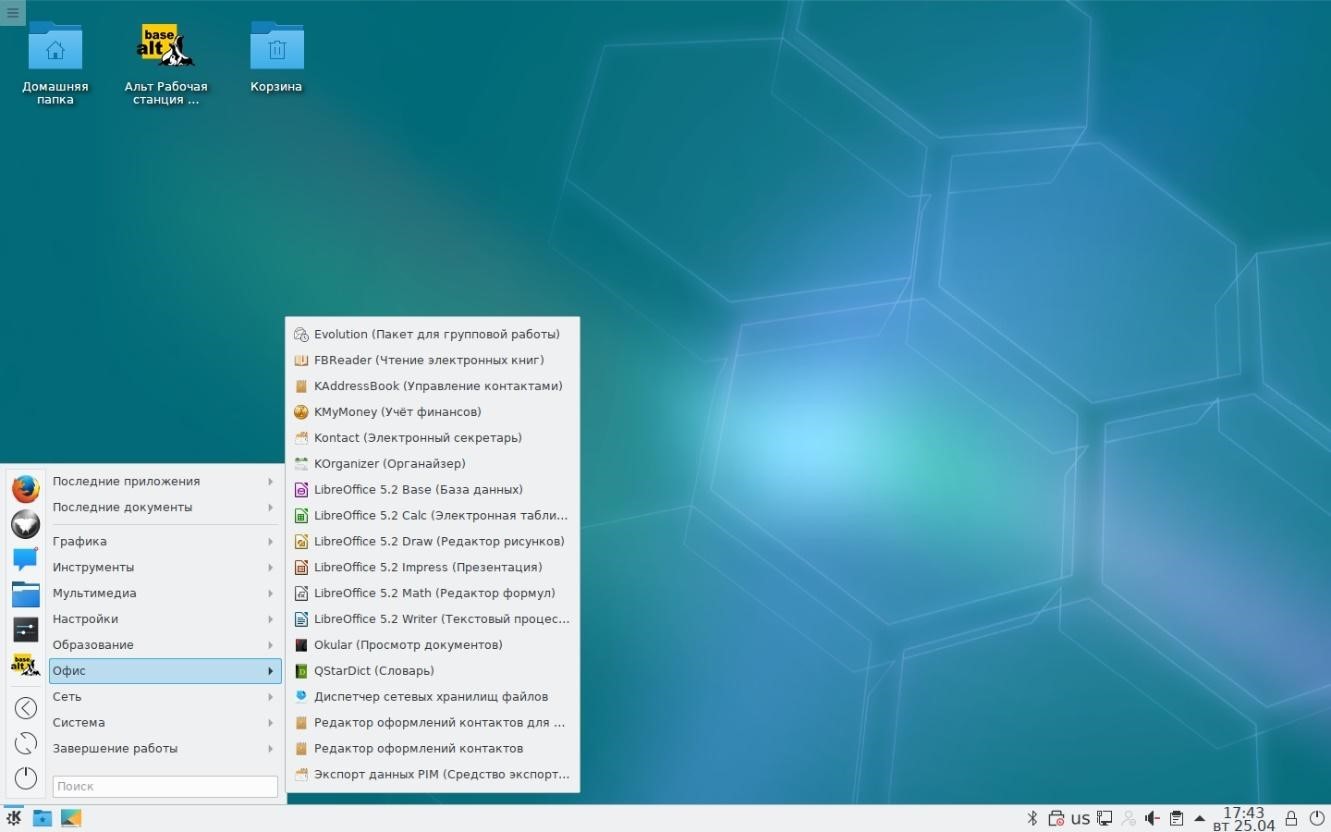The width and height of the screenshot is (1331, 832).
Task: Launch Evolution groupware from the Office list
Action: [432, 334]
